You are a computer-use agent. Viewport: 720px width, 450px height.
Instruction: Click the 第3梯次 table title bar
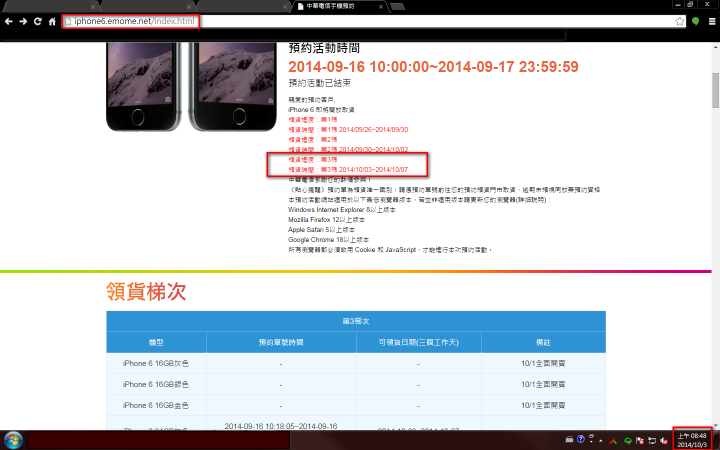pyautogui.click(x=356, y=321)
